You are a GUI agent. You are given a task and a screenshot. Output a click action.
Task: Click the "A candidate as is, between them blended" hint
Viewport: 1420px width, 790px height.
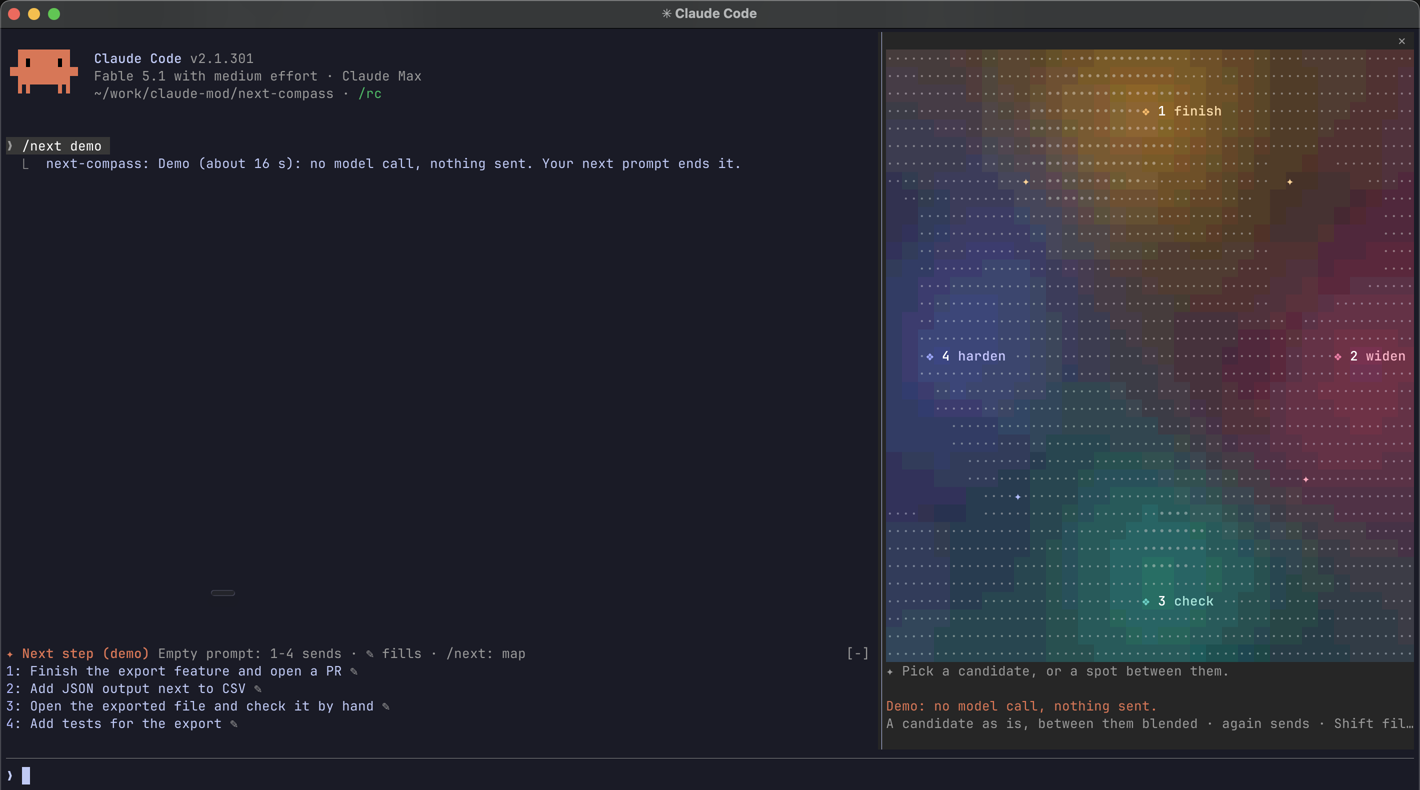[x=1042, y=724]
